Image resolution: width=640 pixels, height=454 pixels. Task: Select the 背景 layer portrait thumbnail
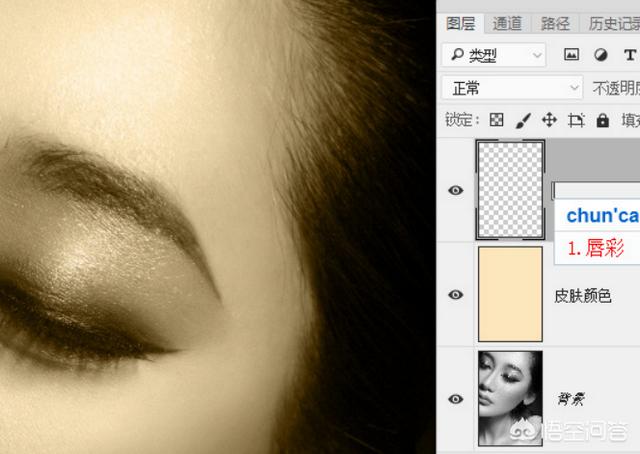[510, 398]
